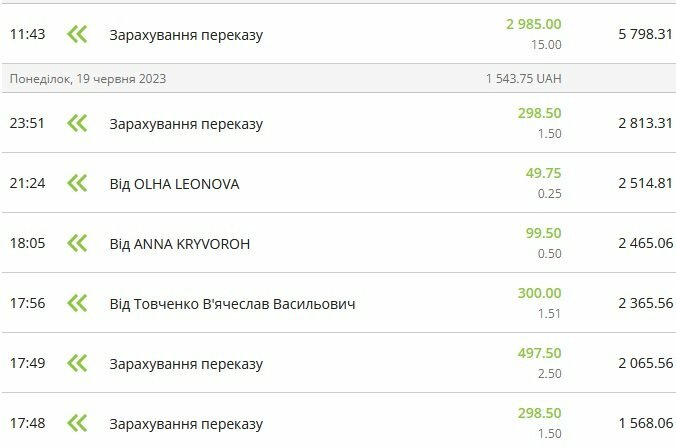Click the green arrow icon of the 23:51 transaction

tap(77, 123)
